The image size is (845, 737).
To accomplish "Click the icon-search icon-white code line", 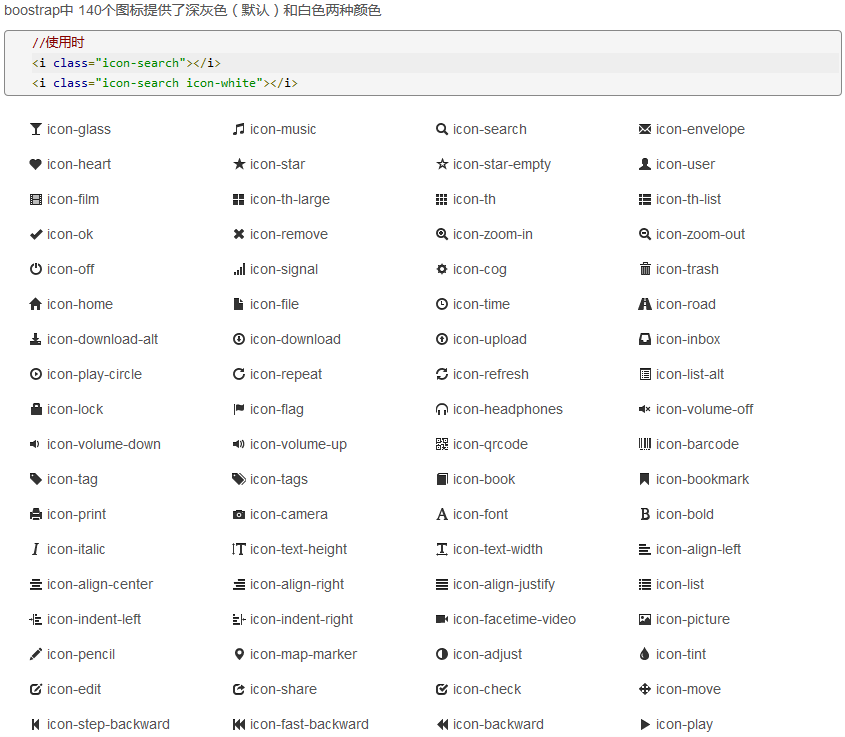I will [165, 83].
